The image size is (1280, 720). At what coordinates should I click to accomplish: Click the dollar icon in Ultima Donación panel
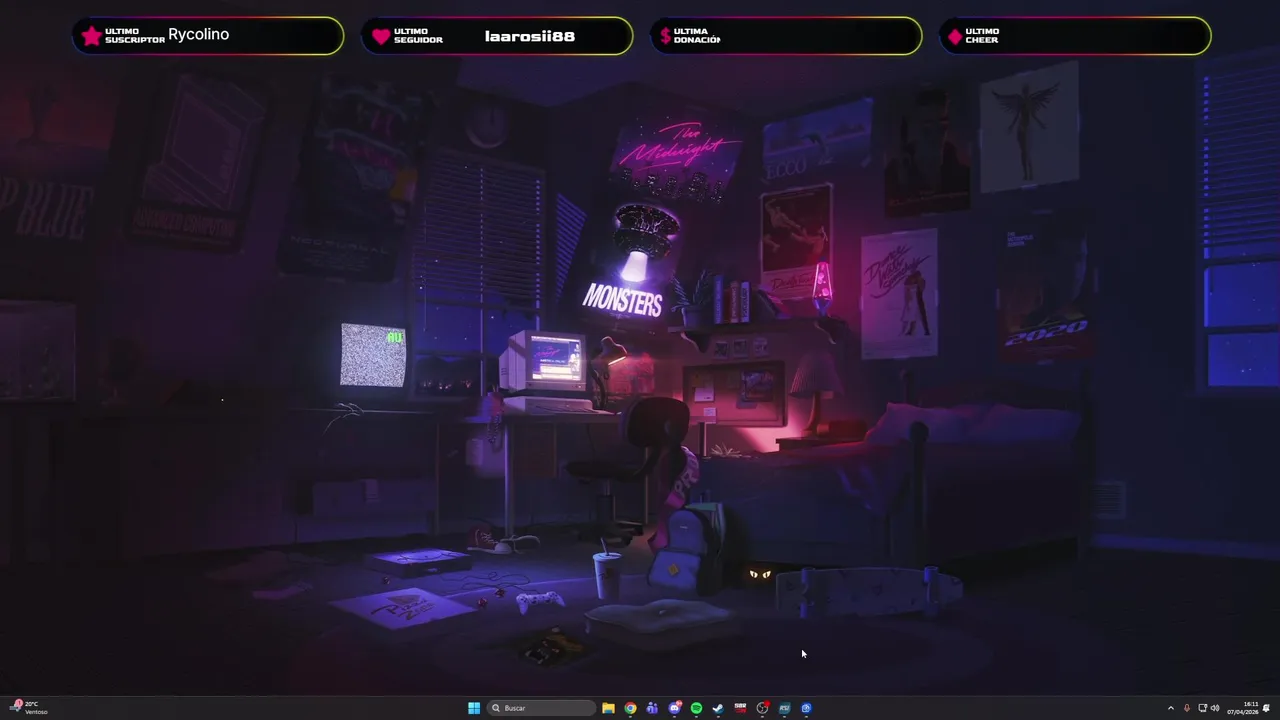point(665,36)
